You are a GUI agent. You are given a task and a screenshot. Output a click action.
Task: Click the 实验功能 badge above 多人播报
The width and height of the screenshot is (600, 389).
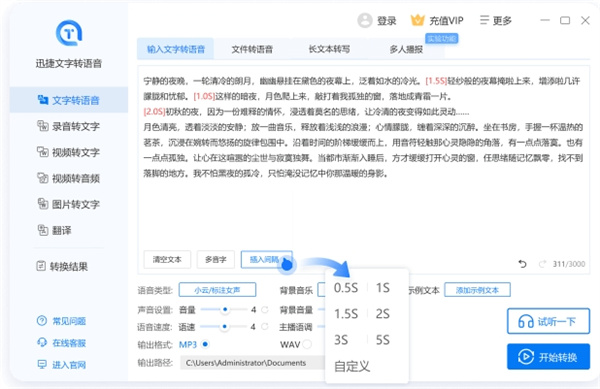coord(442,39)
